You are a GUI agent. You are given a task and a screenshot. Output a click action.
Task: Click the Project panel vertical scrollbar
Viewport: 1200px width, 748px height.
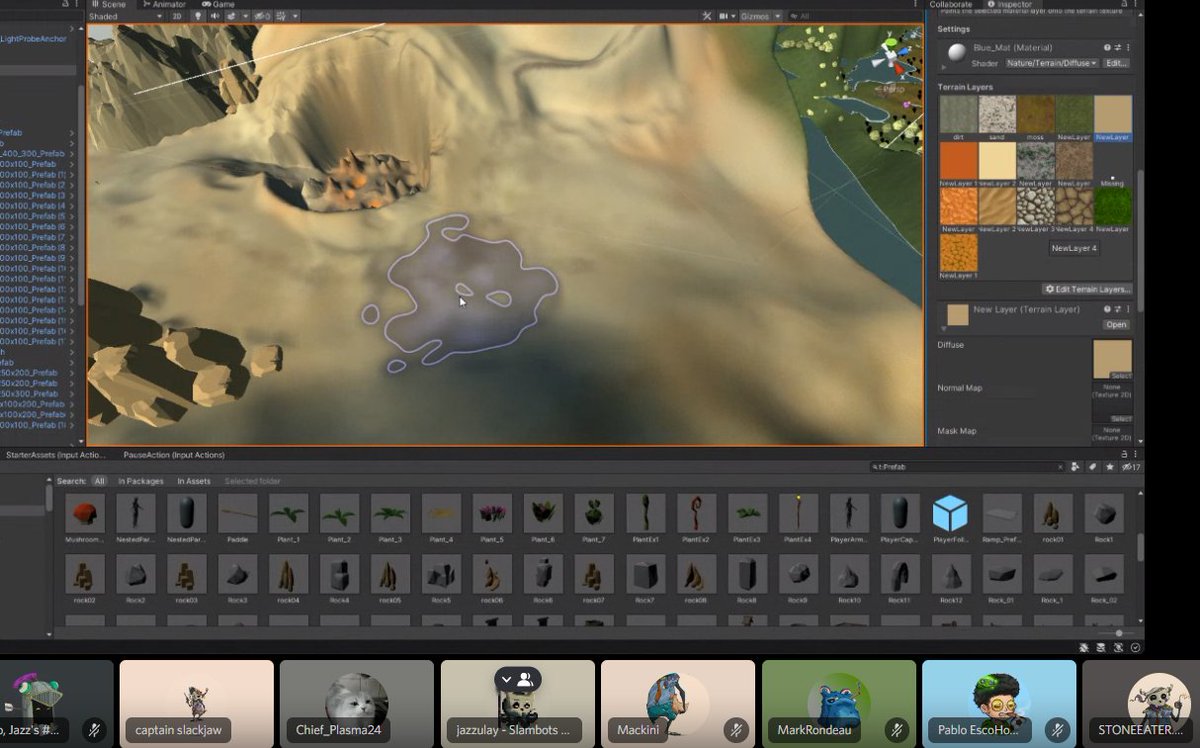coord(1141,548)
